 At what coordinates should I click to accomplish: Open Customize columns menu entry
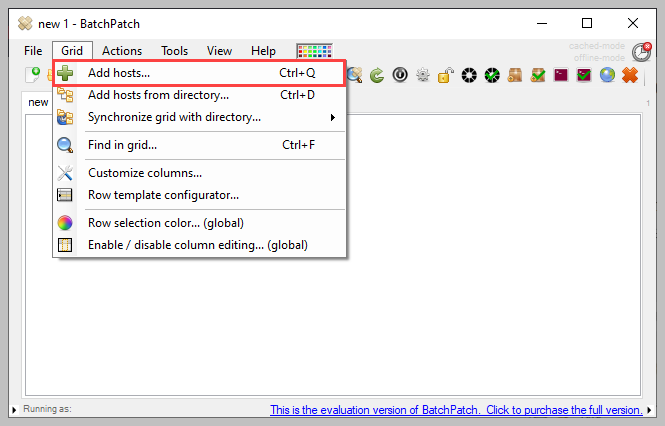(x=199, y=173)
